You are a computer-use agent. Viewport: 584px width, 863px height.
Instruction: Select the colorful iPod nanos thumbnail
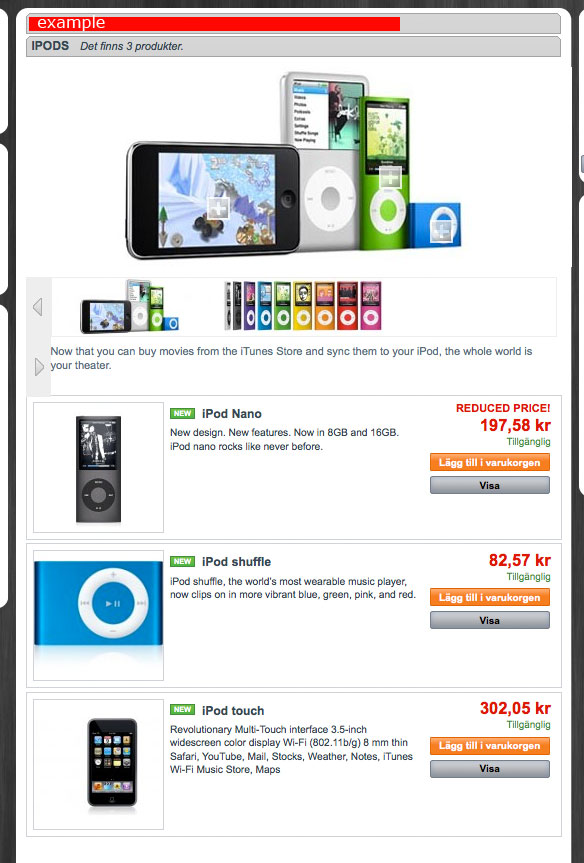tap(303, 306)
